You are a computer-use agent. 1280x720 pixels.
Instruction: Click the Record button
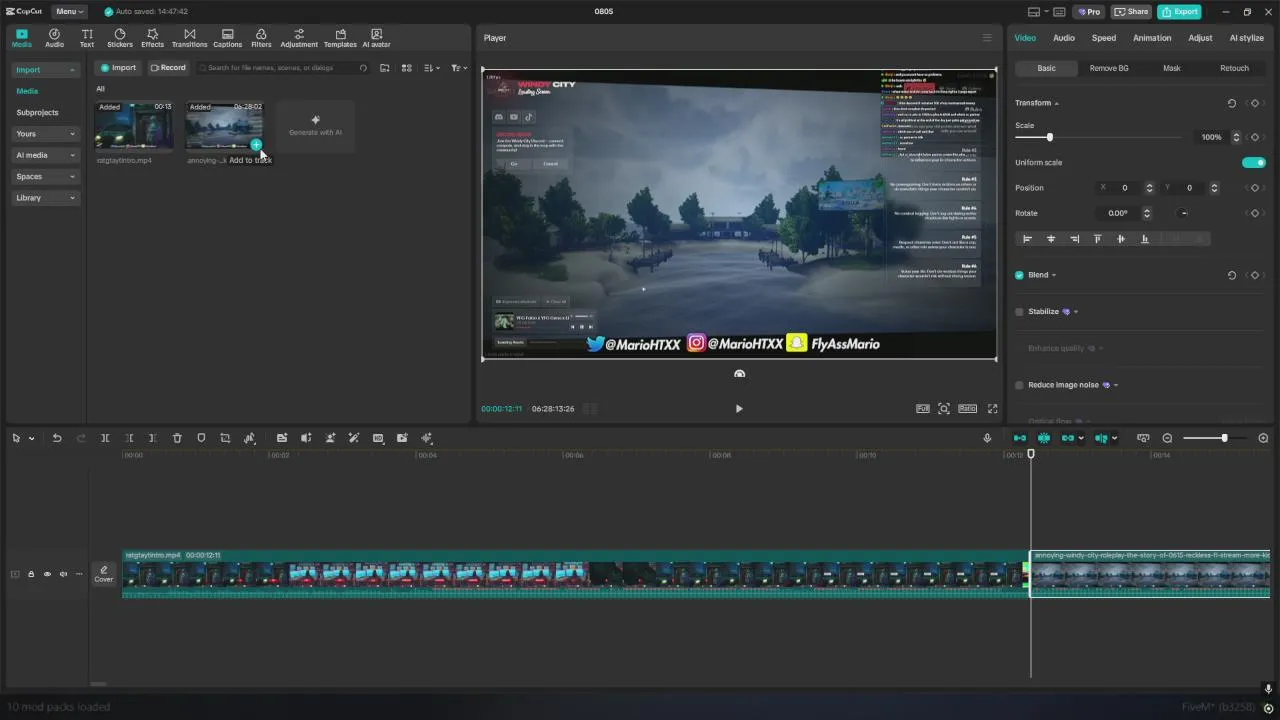click(168, 68)
